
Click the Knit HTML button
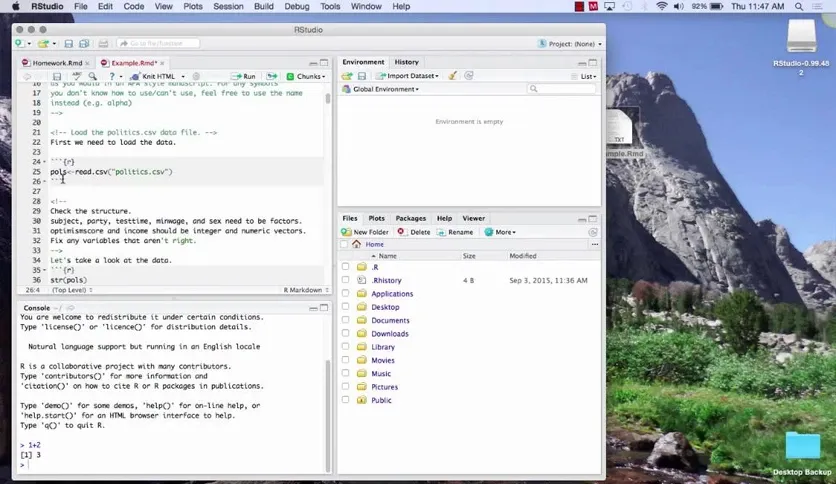pyautogui.click(x=153, y=76)
